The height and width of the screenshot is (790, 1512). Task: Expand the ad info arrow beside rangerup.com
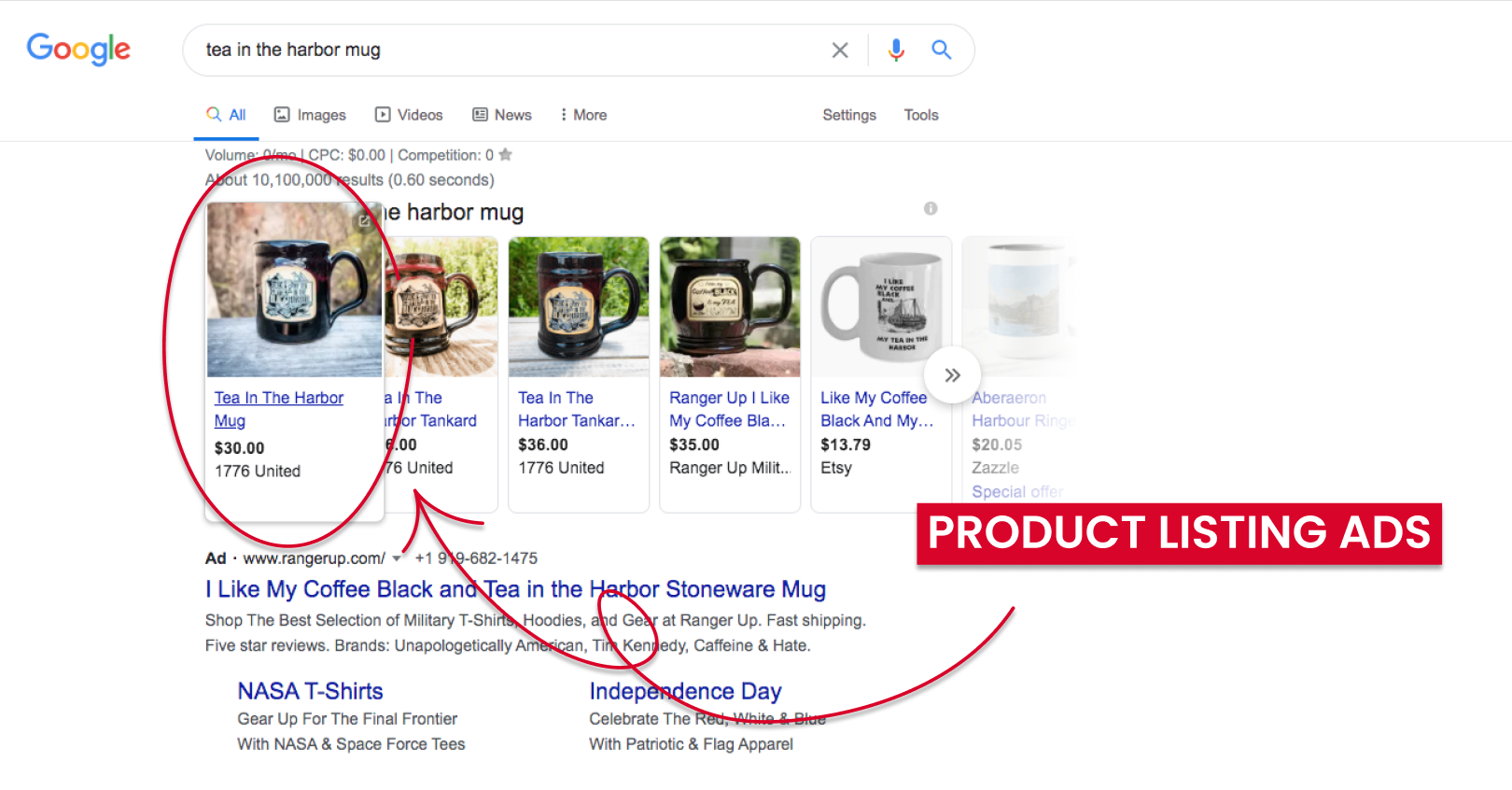[x=398, y=558]
